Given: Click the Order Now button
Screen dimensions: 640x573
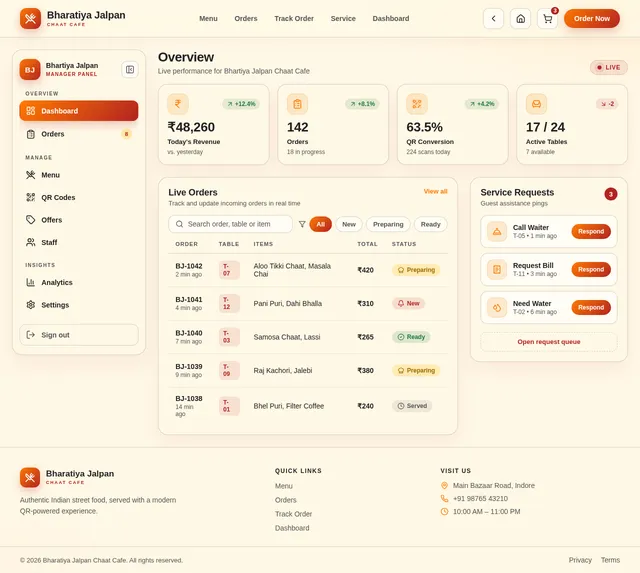Looking at the screenshot, I should pyautogui.click(x=592, y=18).
